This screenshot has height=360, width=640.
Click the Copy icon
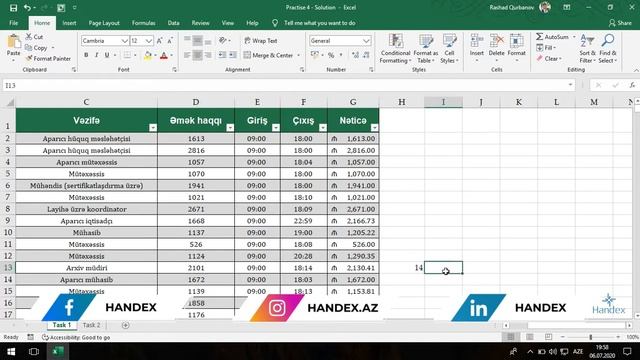tap(29, 48)
